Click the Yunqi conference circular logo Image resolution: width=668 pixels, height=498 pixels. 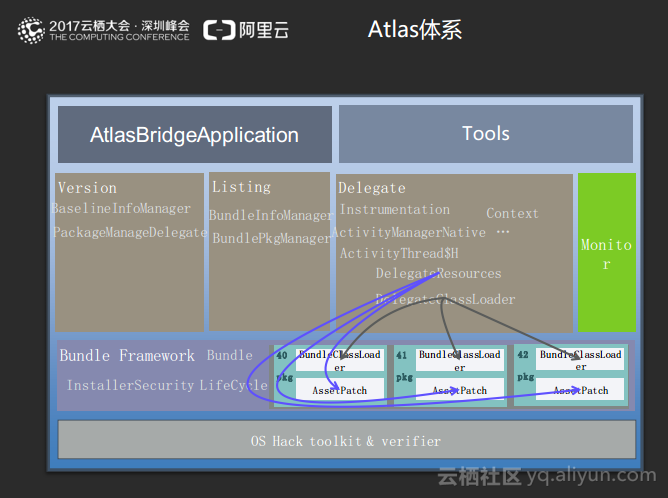pos(31,30)
